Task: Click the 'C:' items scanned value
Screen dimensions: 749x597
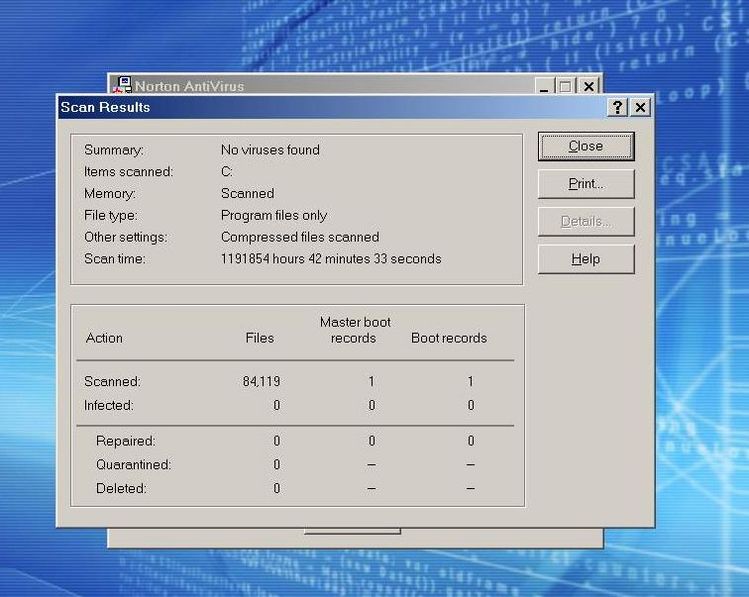Action: tap(227, 171)
